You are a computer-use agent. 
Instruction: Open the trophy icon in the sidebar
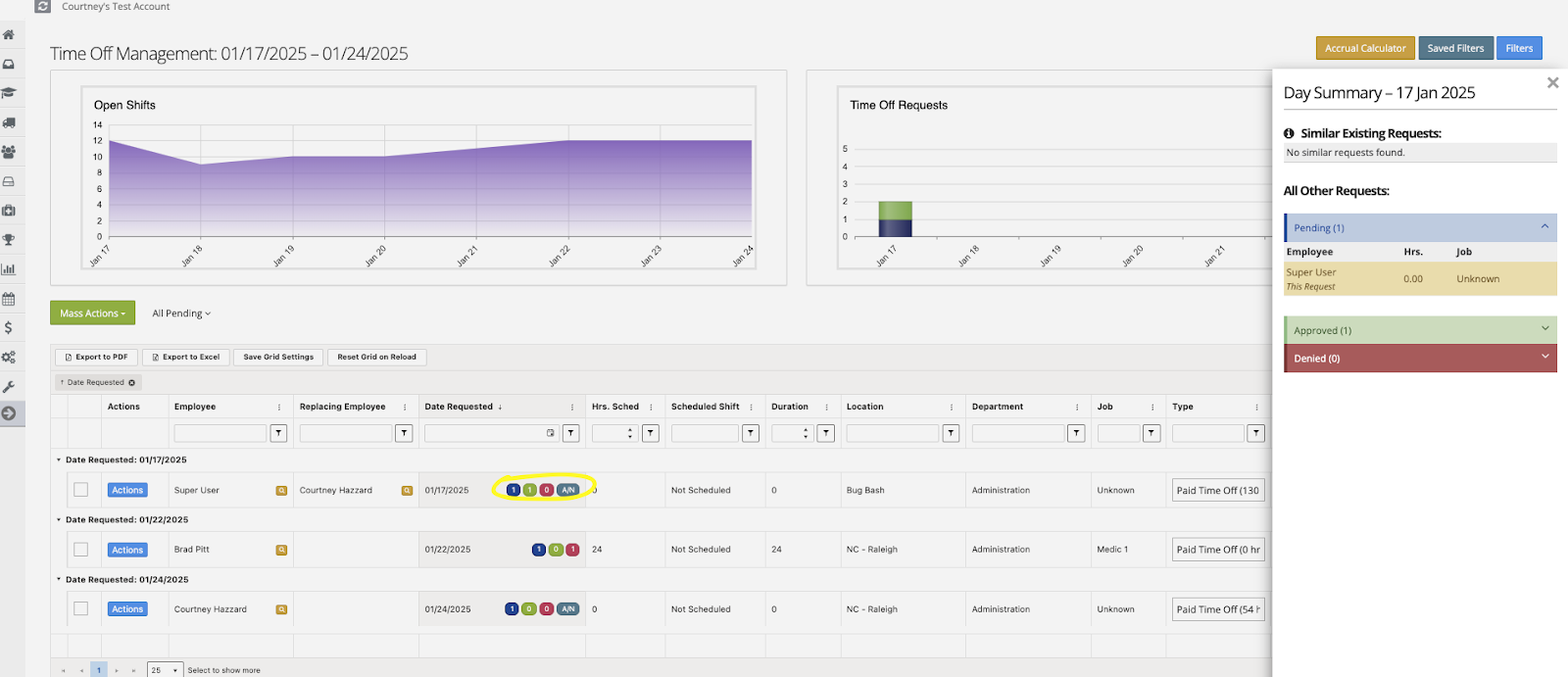tap(9, 240)
